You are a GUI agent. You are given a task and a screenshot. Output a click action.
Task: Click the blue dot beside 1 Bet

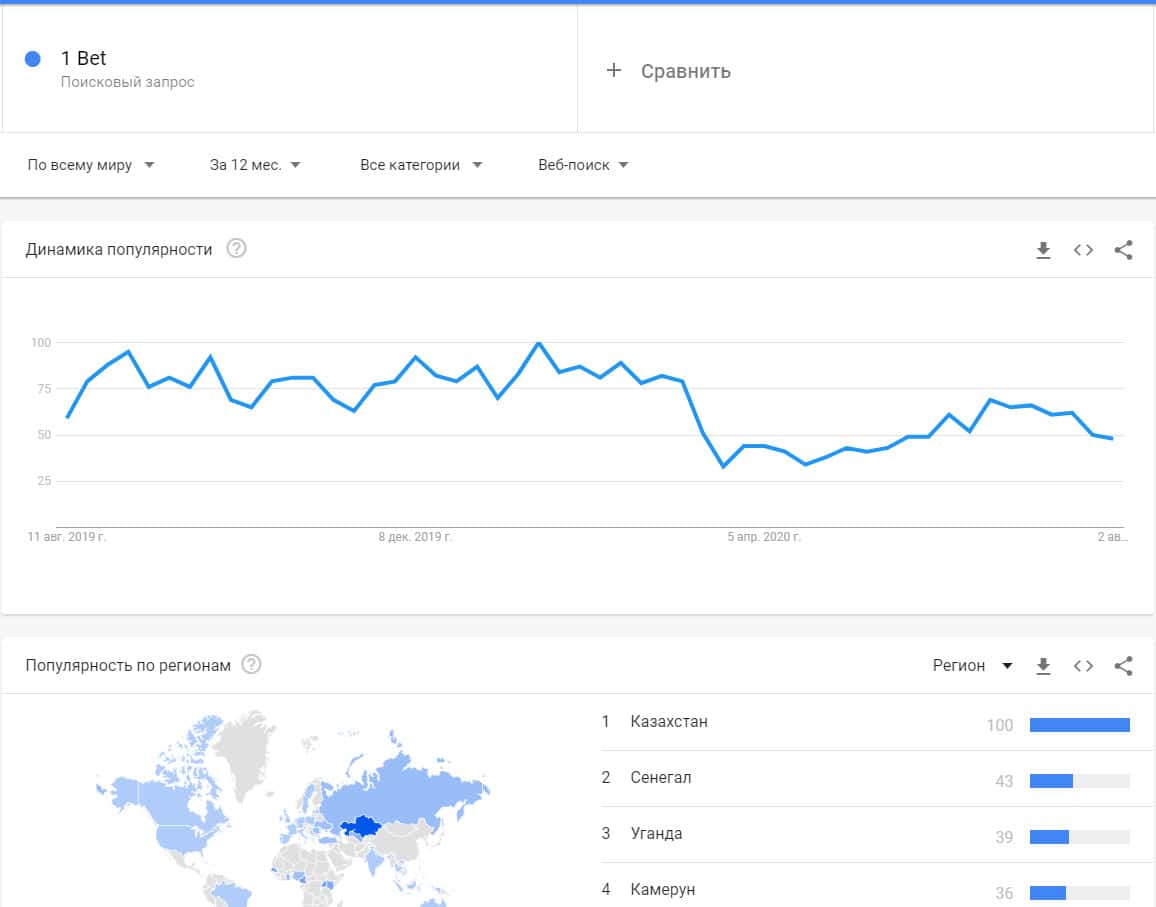32,59
